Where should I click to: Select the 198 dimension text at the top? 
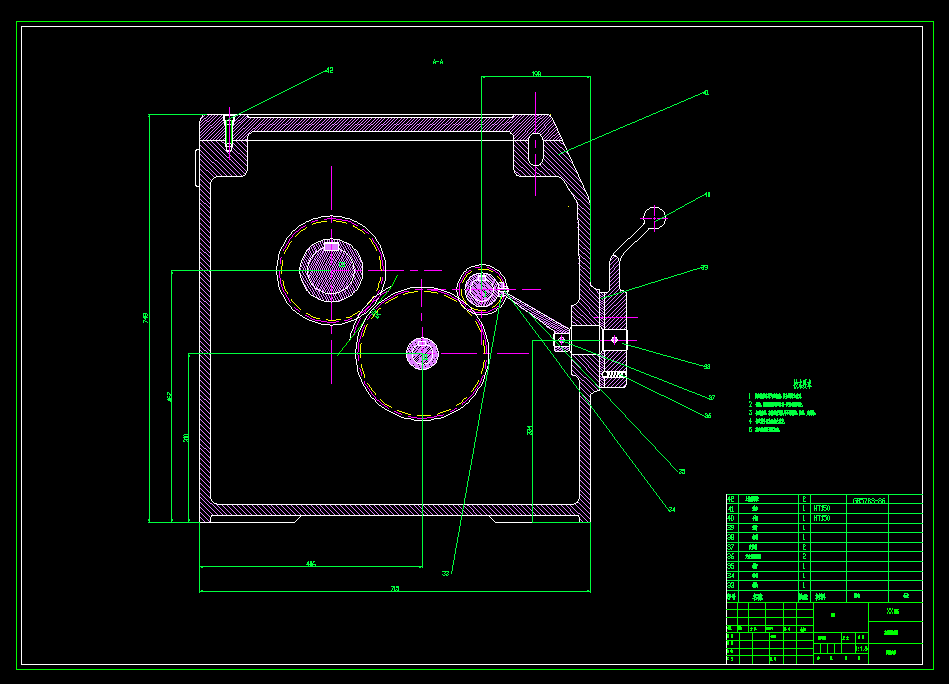coord(536,74)
